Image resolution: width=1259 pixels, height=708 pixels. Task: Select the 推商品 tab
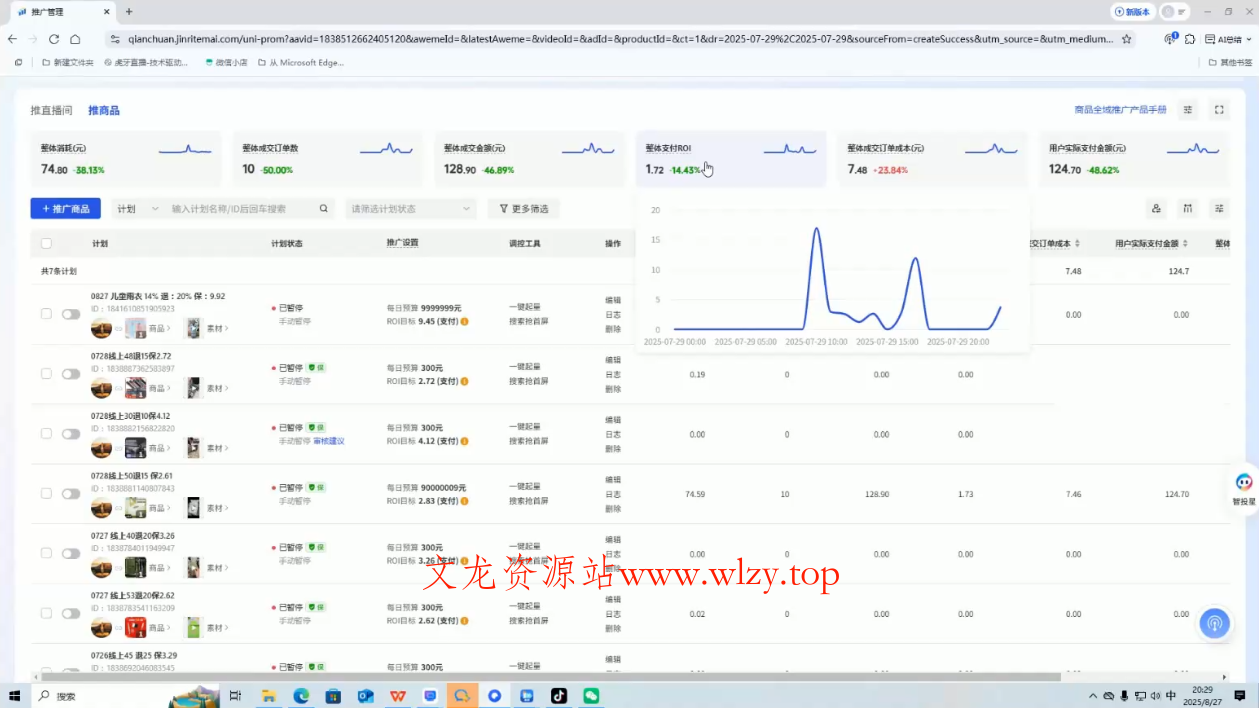[103, 110]
